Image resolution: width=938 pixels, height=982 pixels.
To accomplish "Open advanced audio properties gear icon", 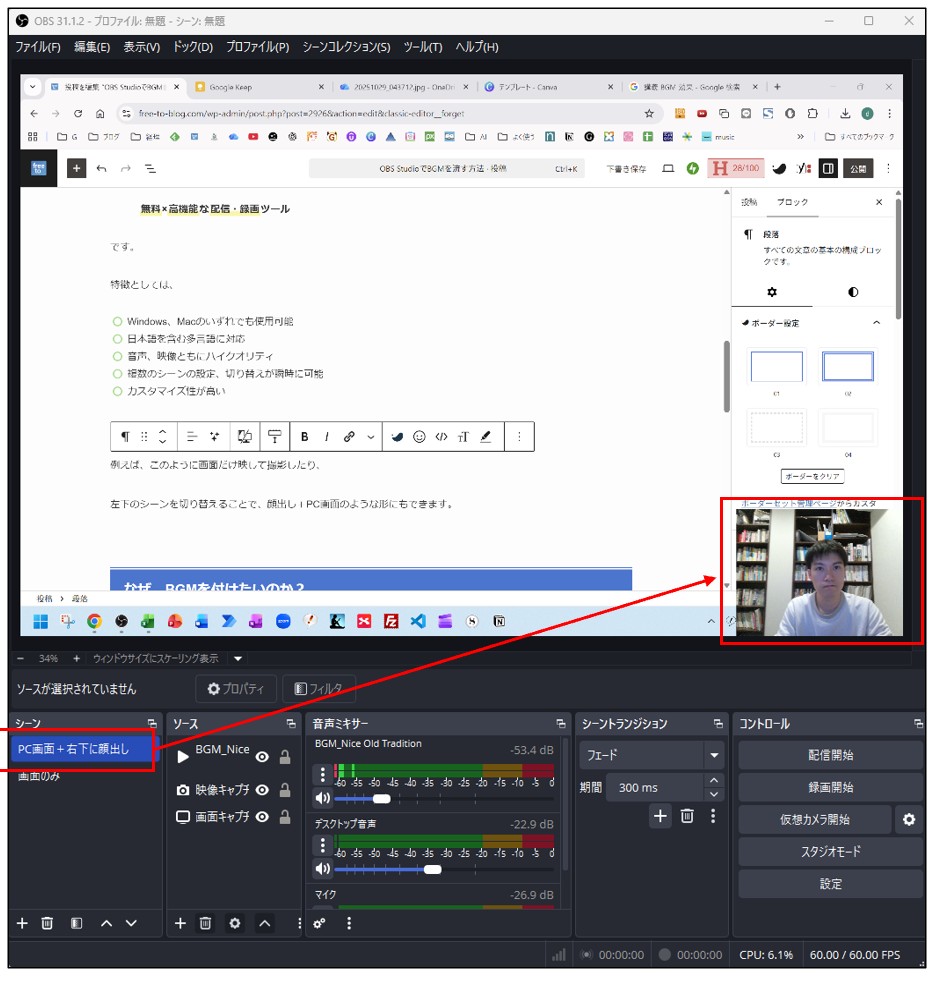I will [320, 923].
